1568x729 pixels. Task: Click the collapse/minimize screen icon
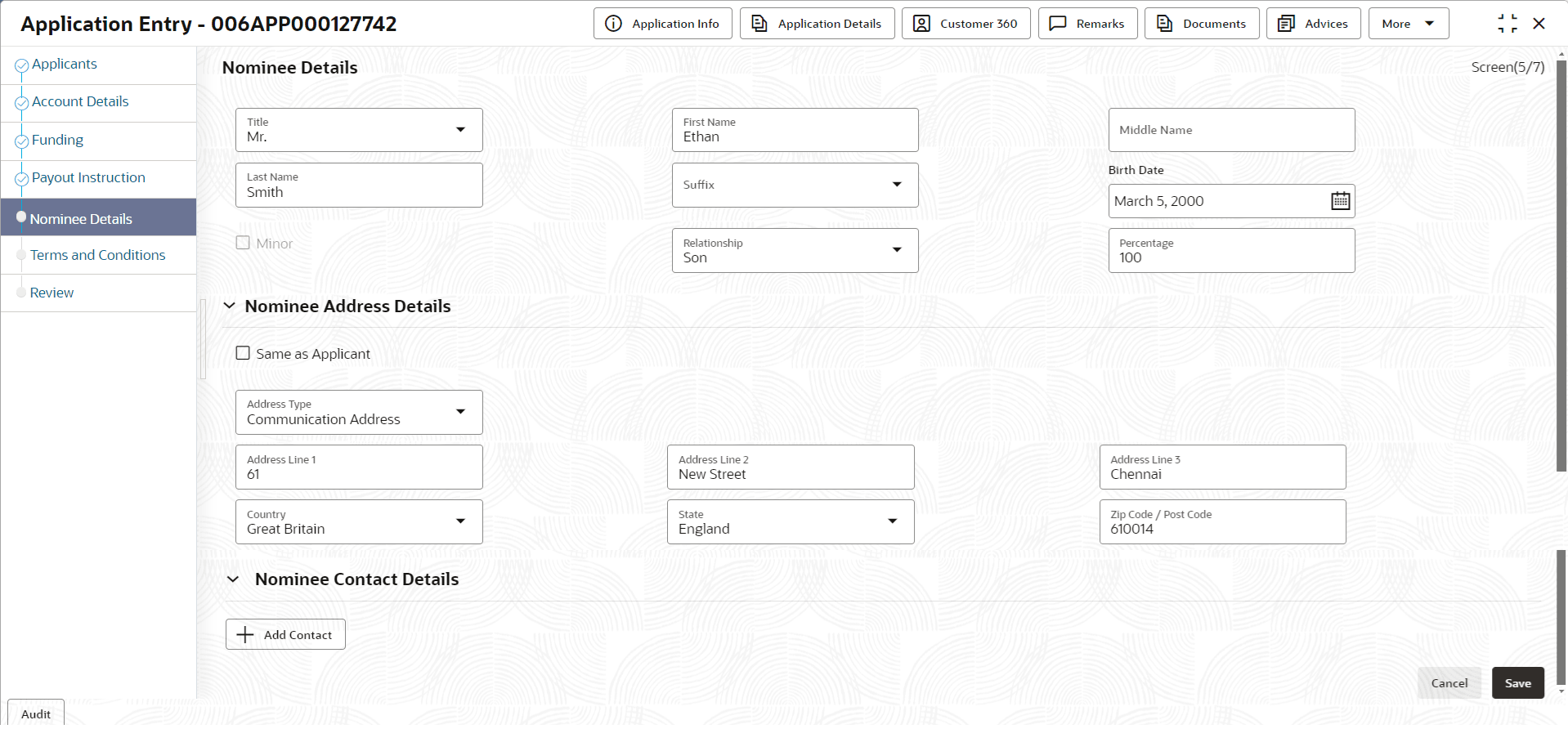point(1508,24)
